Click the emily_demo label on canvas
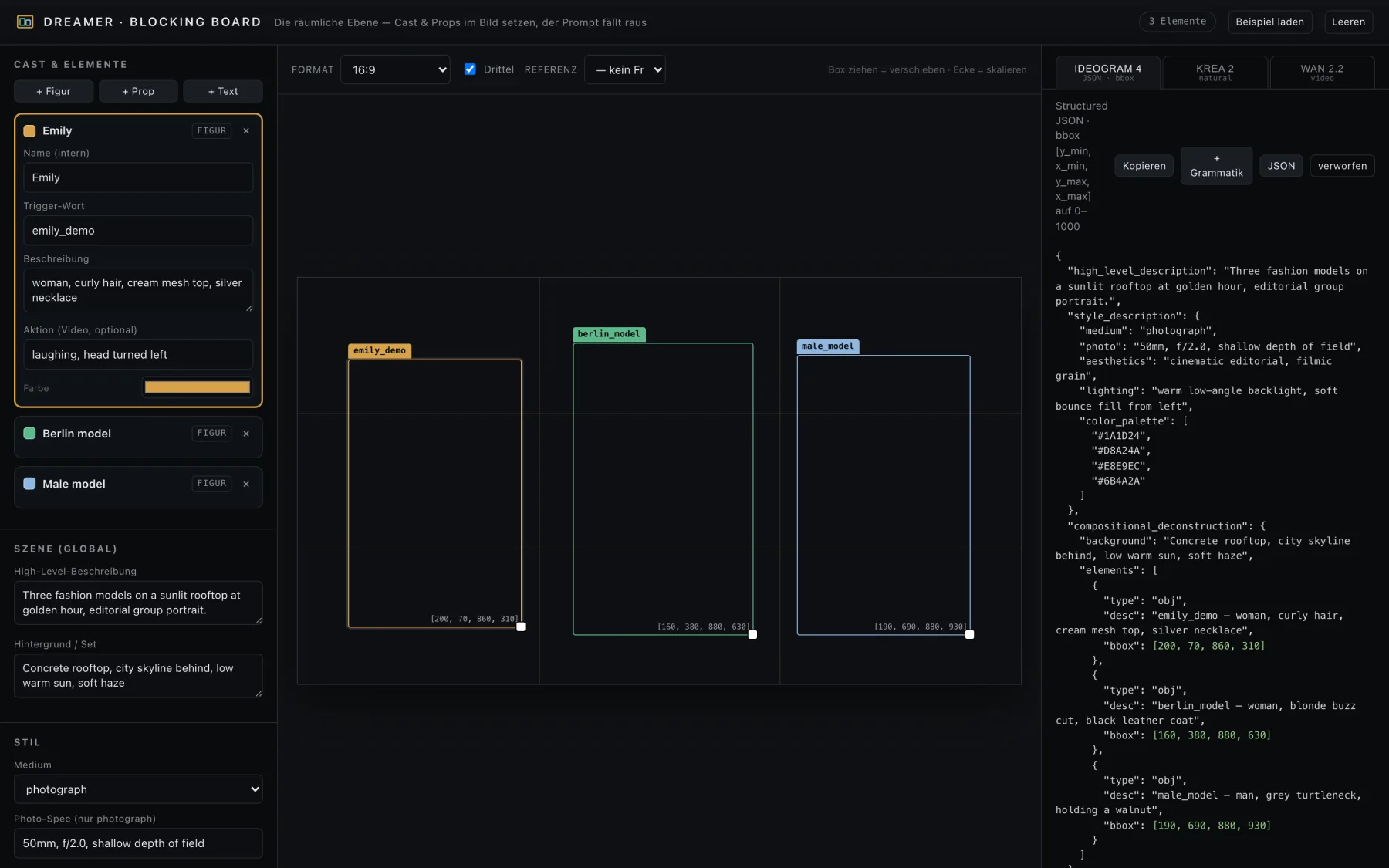This screenshot has height=868, width=1389. (380, 350)
